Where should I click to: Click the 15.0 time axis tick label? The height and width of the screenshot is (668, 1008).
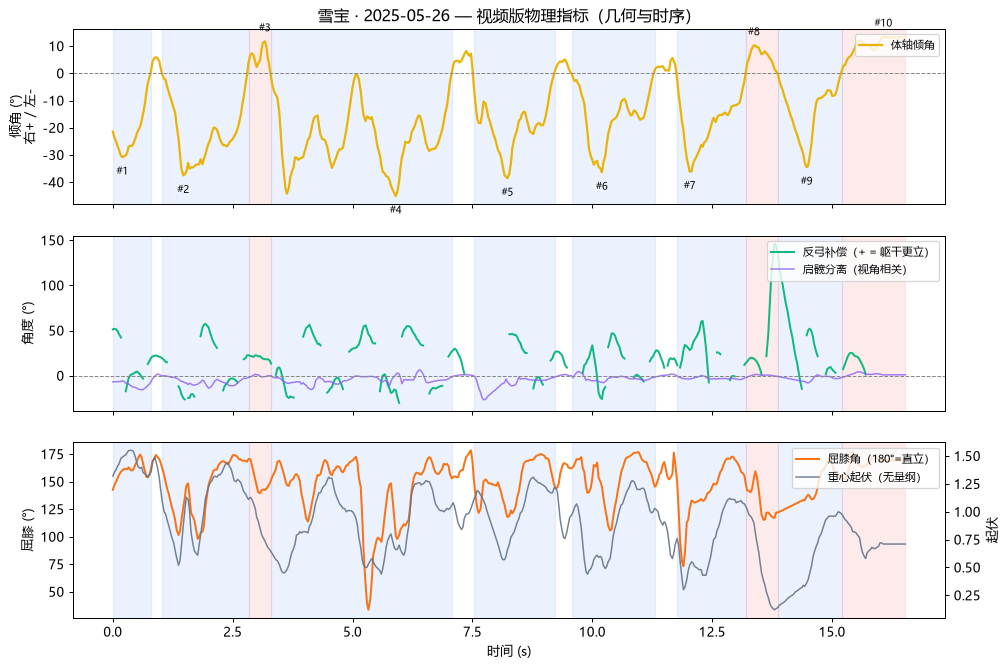pos(832,631)
